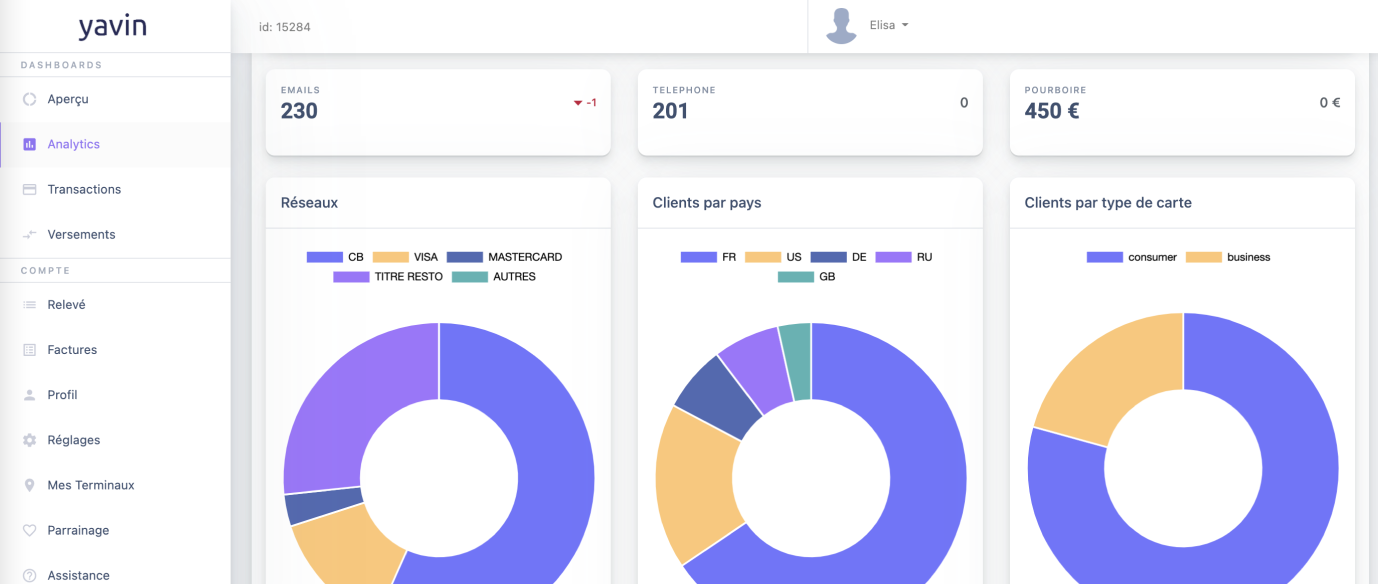The image size is (1378, 584).
Task: Open the Parrainage page
Action: click(115, 530)
